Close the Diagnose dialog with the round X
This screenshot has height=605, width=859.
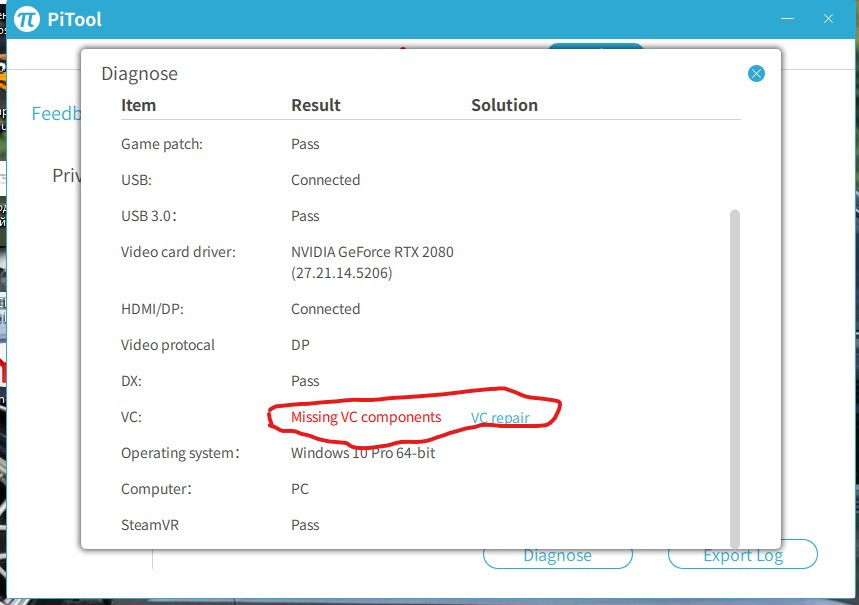point(756,73)
